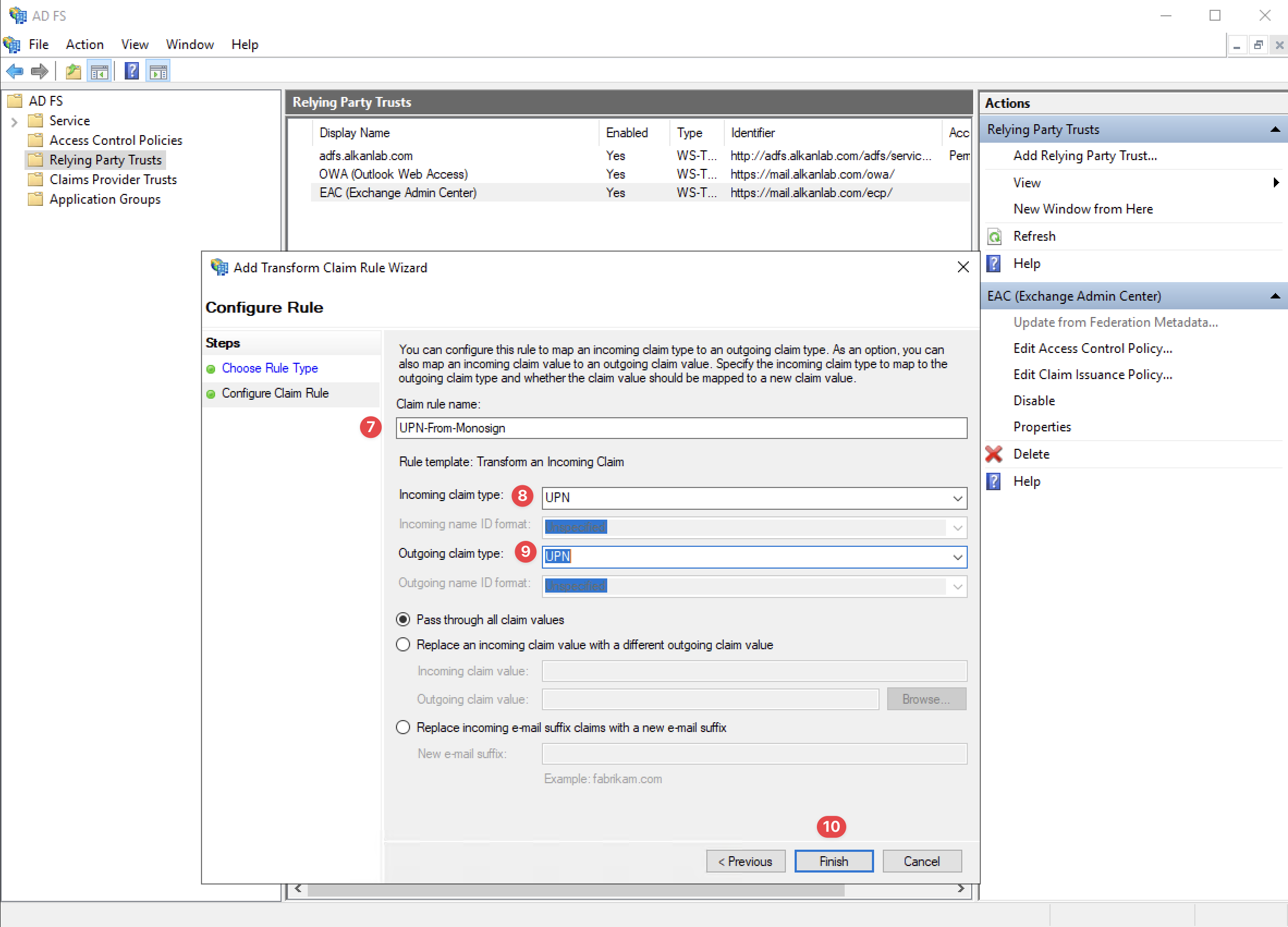Click the Export List toolbar icon

[72, 70]
